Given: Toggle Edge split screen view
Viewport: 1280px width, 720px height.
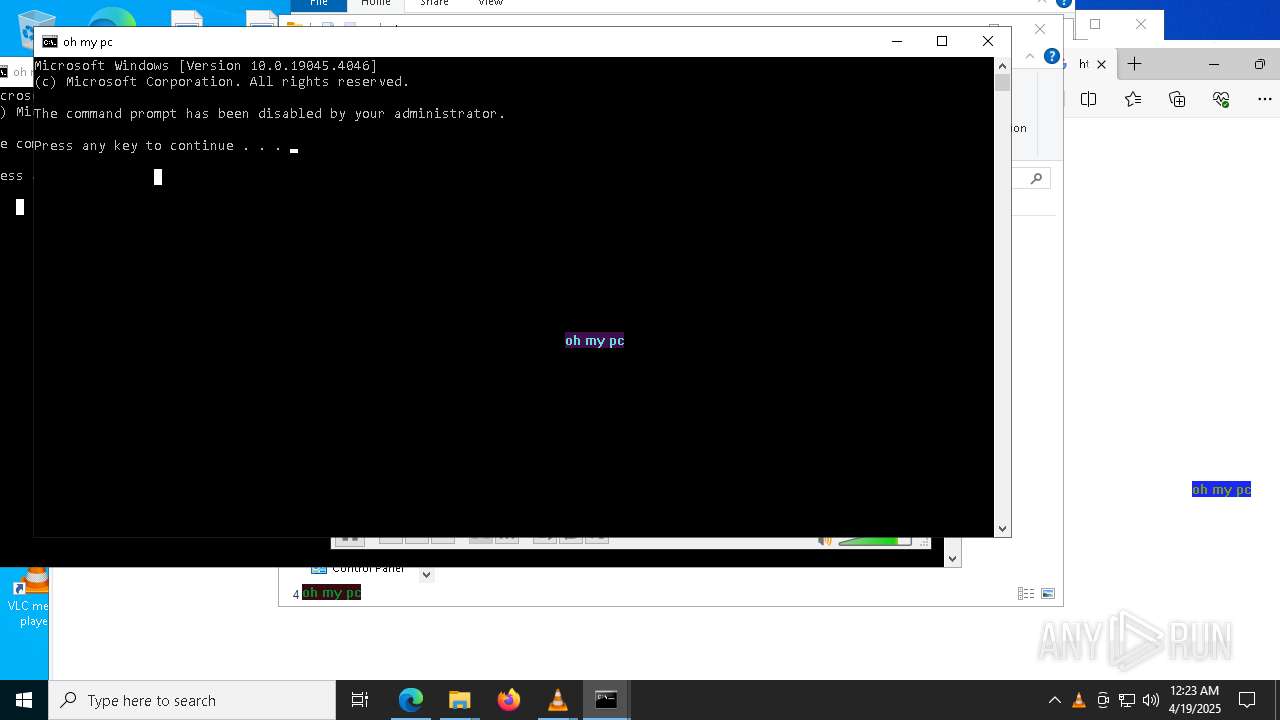Looking at the screenshot, I should click(1089, 99).
